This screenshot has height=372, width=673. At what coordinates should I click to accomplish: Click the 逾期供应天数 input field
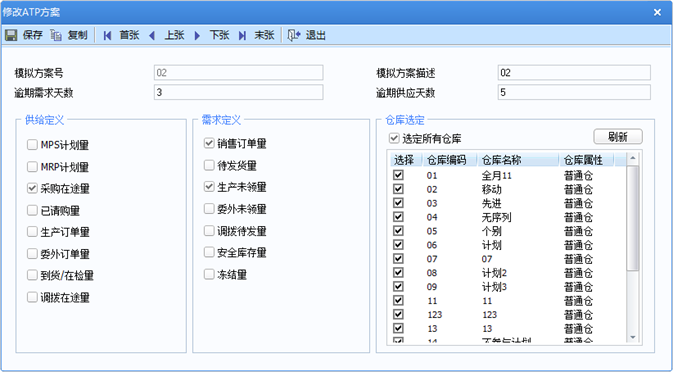pyautogui.click(x=574, y=92)
